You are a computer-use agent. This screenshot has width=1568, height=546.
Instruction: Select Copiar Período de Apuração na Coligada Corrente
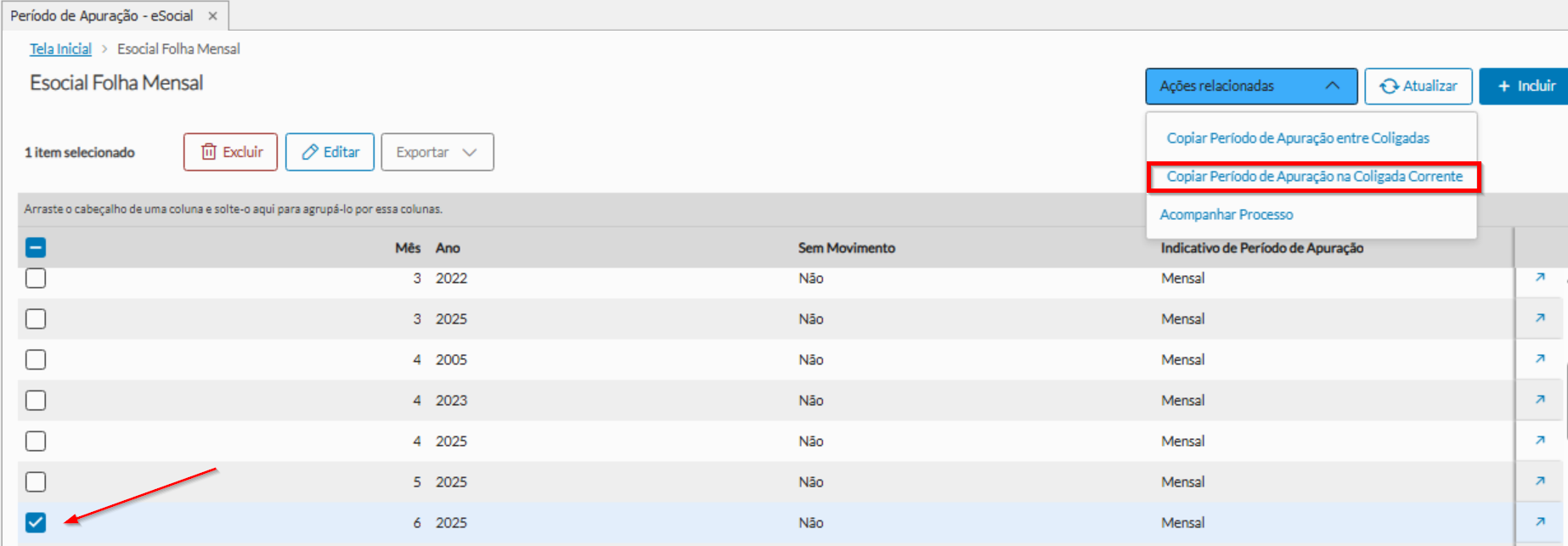[1314, 177]
